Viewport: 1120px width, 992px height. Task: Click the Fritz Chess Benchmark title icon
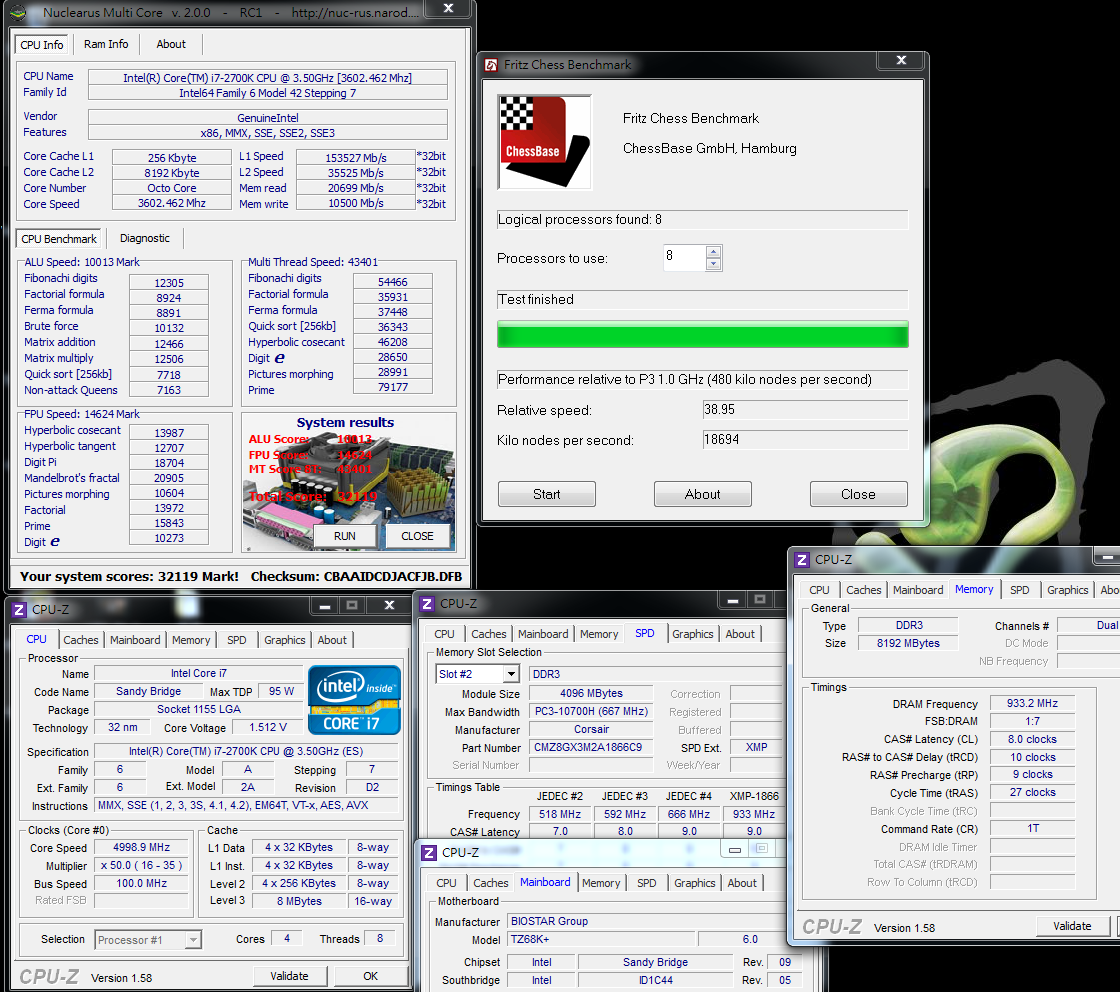click(x=491, y=65)
